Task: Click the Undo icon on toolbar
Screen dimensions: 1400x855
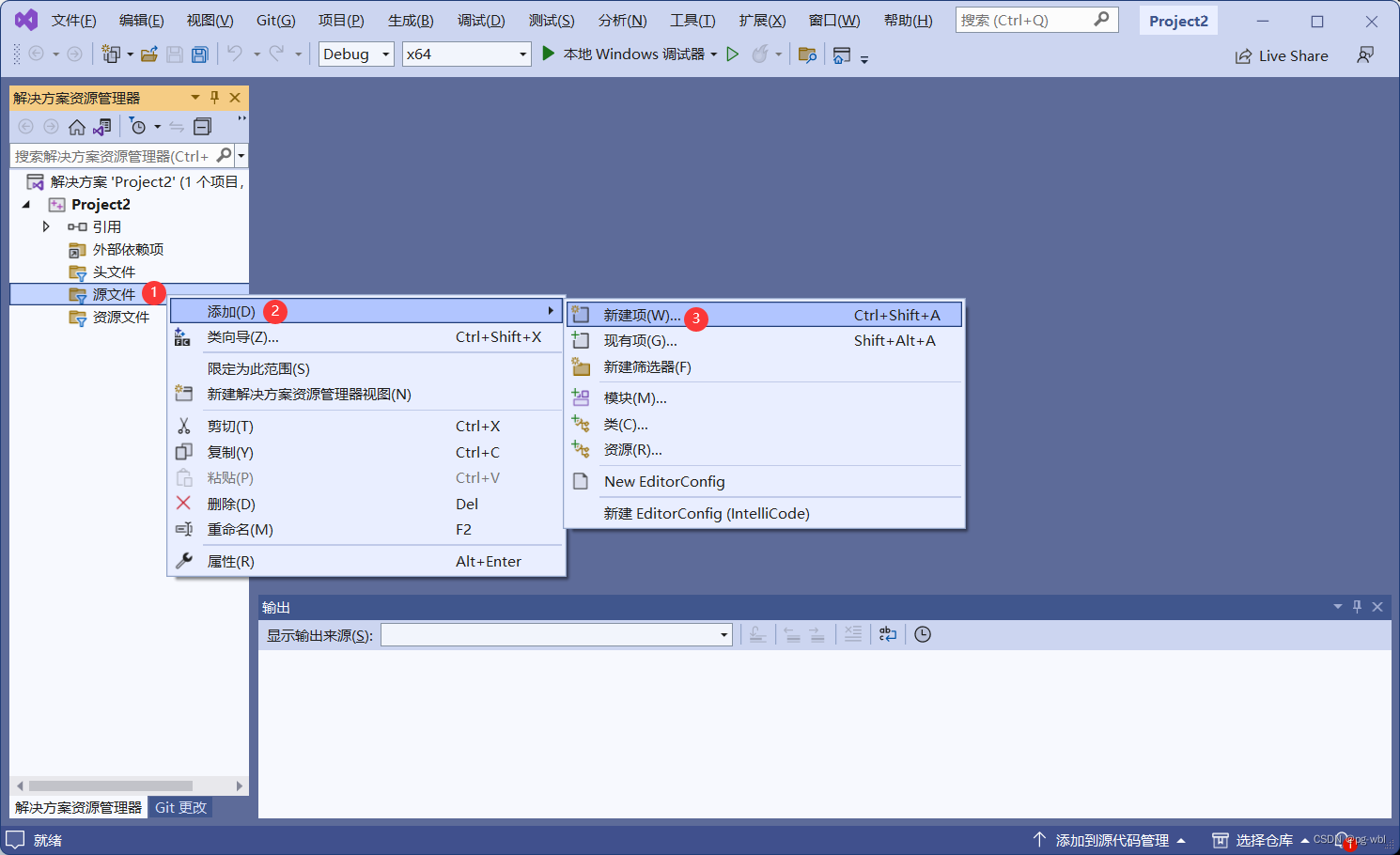Action: click(236, 54)
